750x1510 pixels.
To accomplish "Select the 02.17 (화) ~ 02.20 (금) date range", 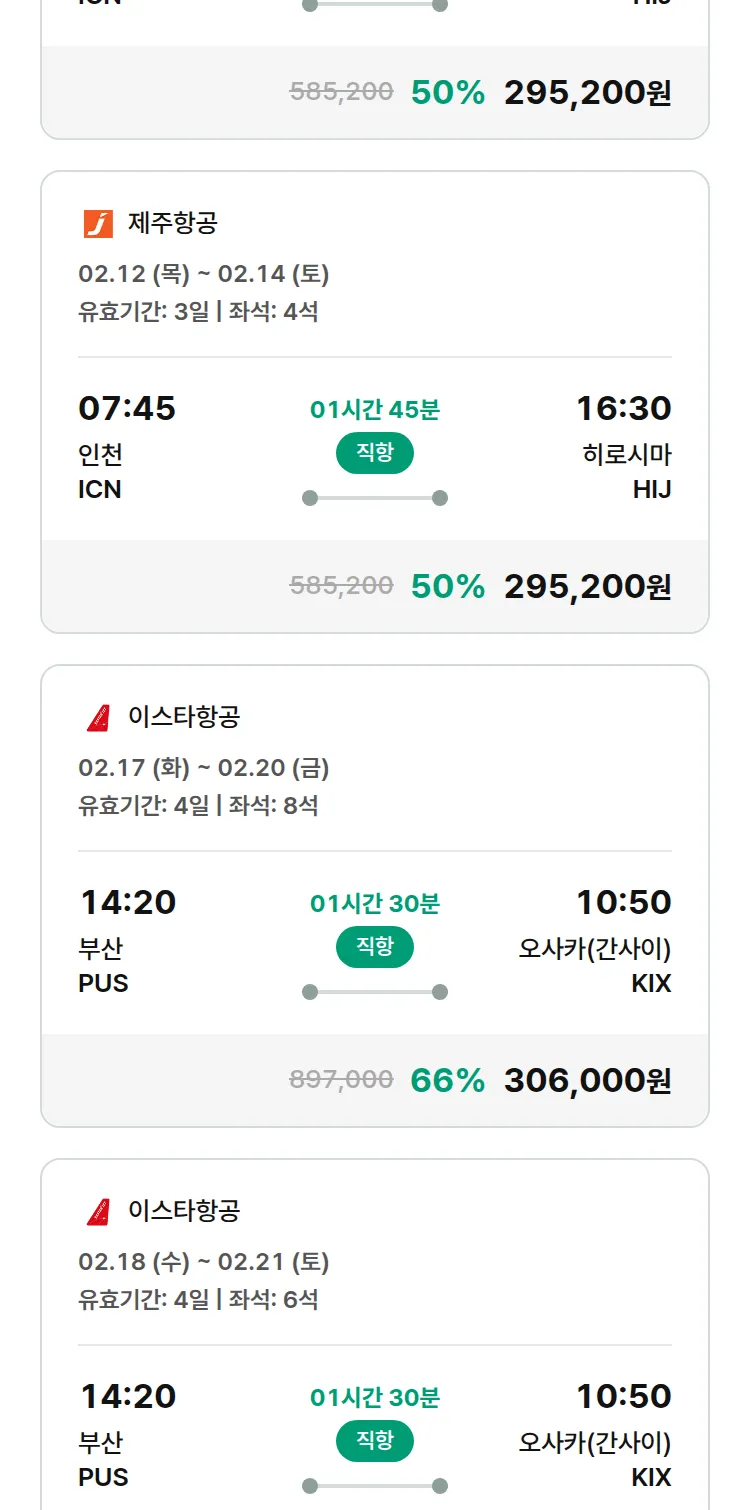I will point(204,768).
